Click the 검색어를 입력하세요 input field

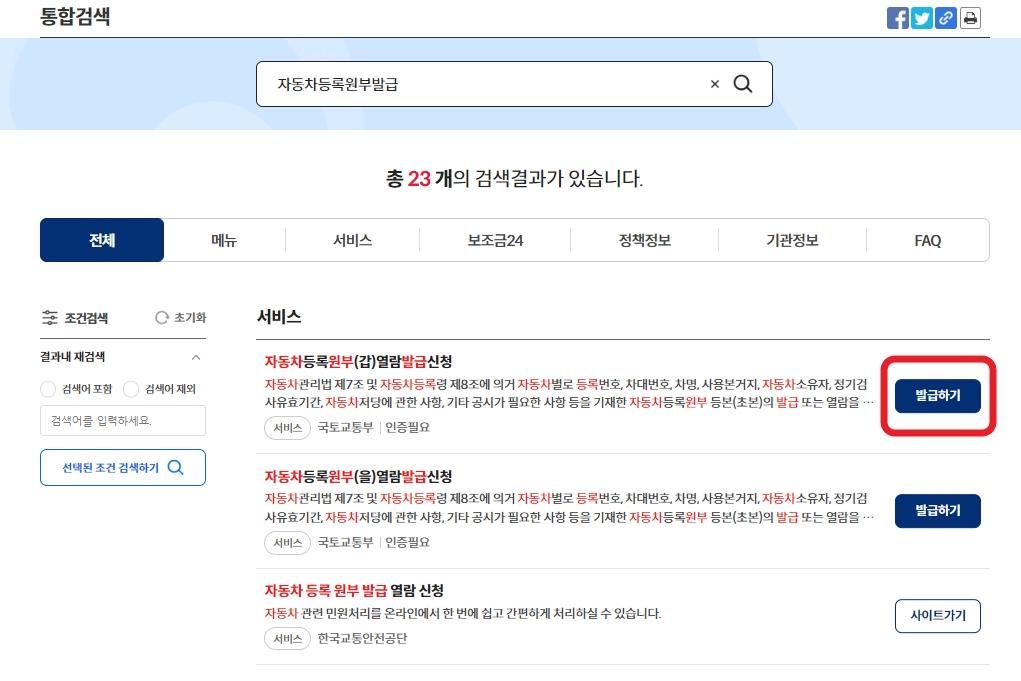click(x=122, y=420)
